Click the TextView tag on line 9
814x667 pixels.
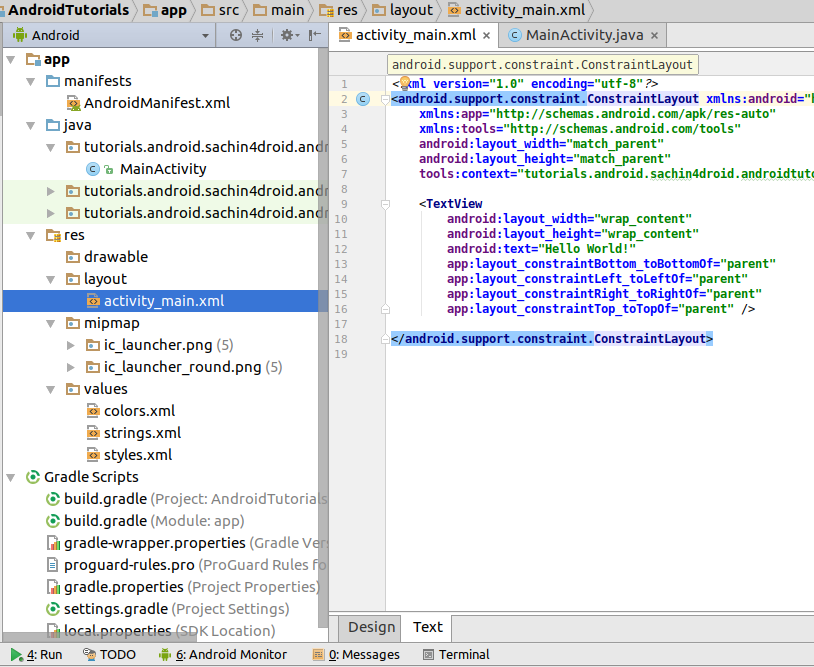(x=454, y=204)
